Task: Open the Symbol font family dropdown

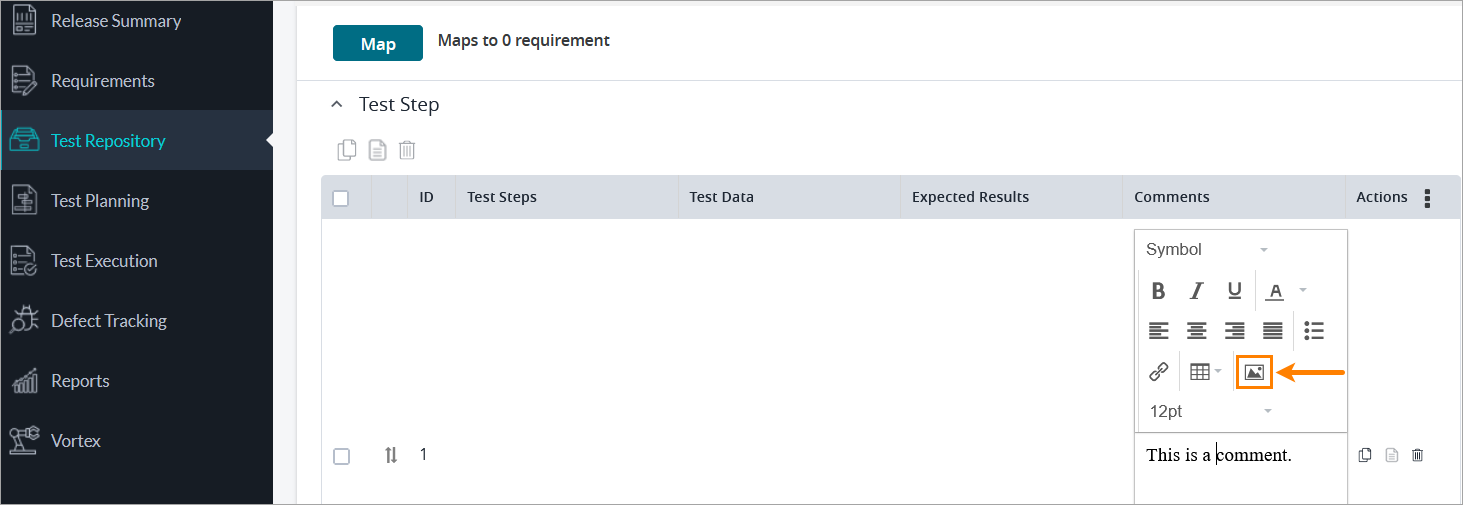Action: tap(1207, 250)
